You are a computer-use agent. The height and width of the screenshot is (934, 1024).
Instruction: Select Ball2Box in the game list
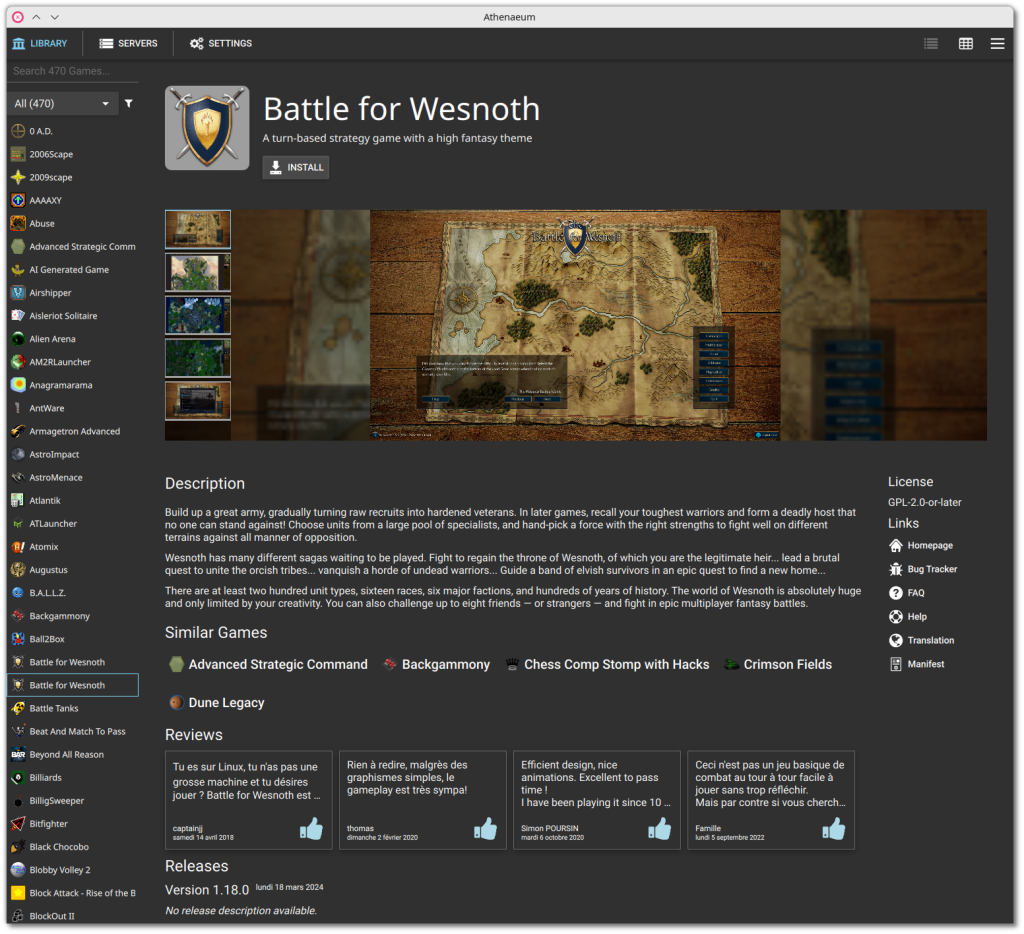point(72,639)
